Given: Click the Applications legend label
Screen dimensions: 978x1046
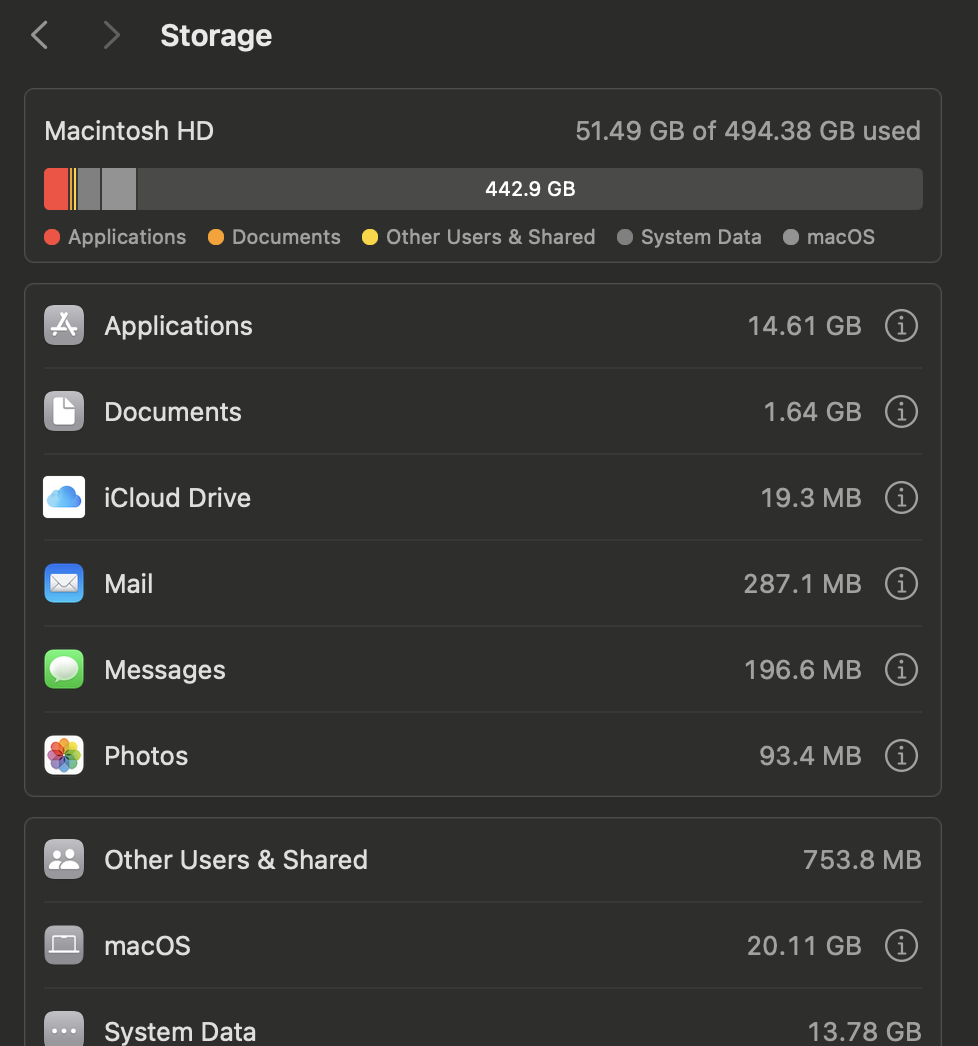Looking at the screenshot, I should point(127,237).
